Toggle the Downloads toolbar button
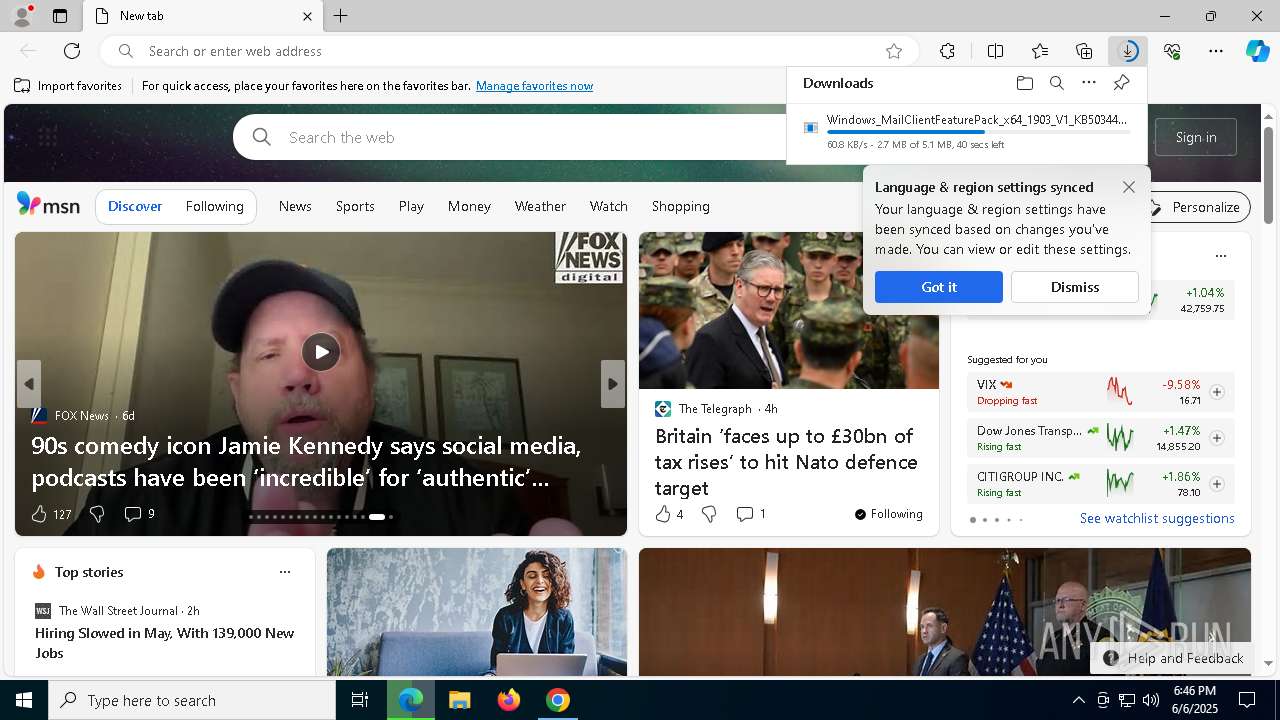1280x720 pixels. click(1128, 51)
